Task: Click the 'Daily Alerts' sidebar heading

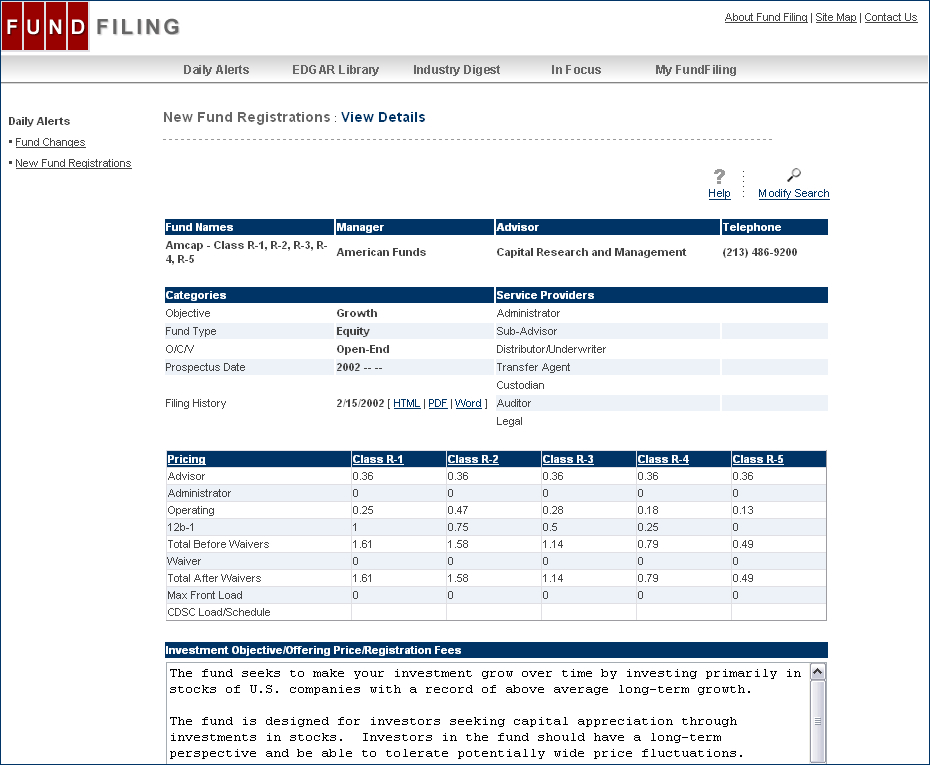Action: (39, 121)
